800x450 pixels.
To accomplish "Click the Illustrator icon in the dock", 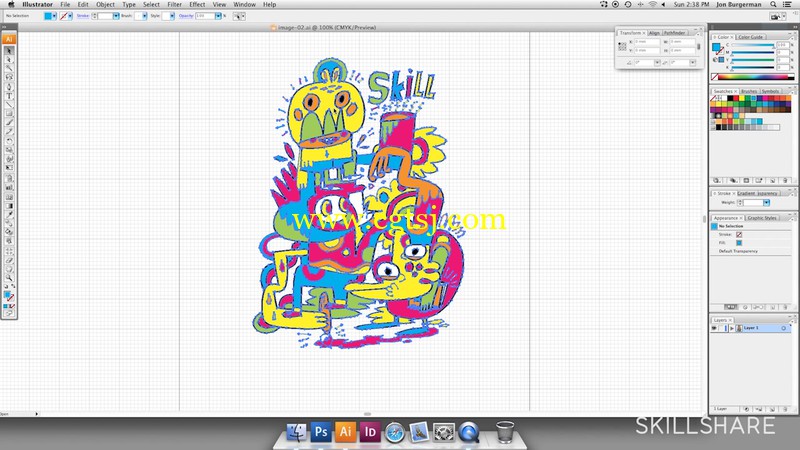I will click(345, 432).
